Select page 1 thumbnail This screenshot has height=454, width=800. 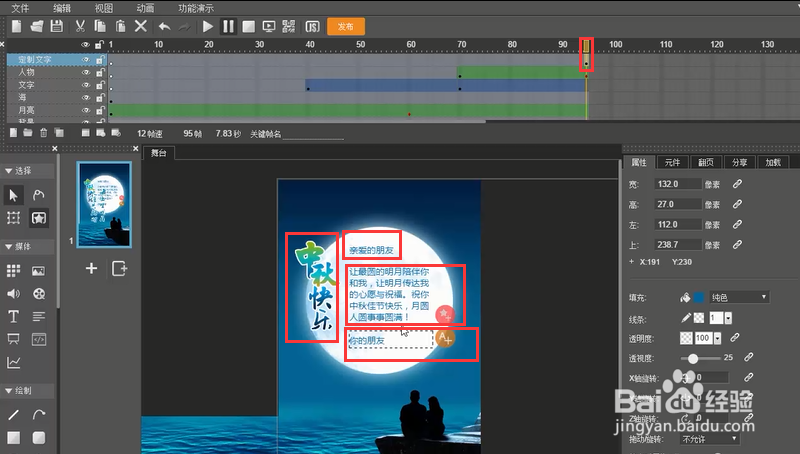point(104,205)
